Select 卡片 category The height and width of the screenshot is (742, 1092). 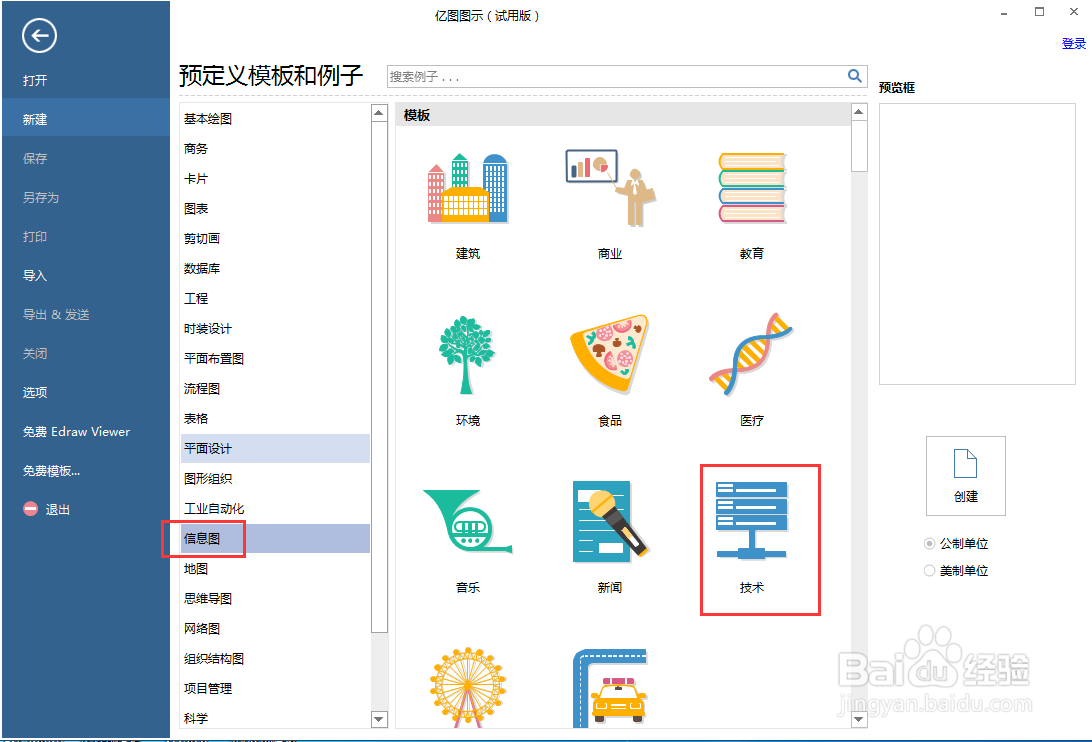pyautogui.click(x=275, y=178)
